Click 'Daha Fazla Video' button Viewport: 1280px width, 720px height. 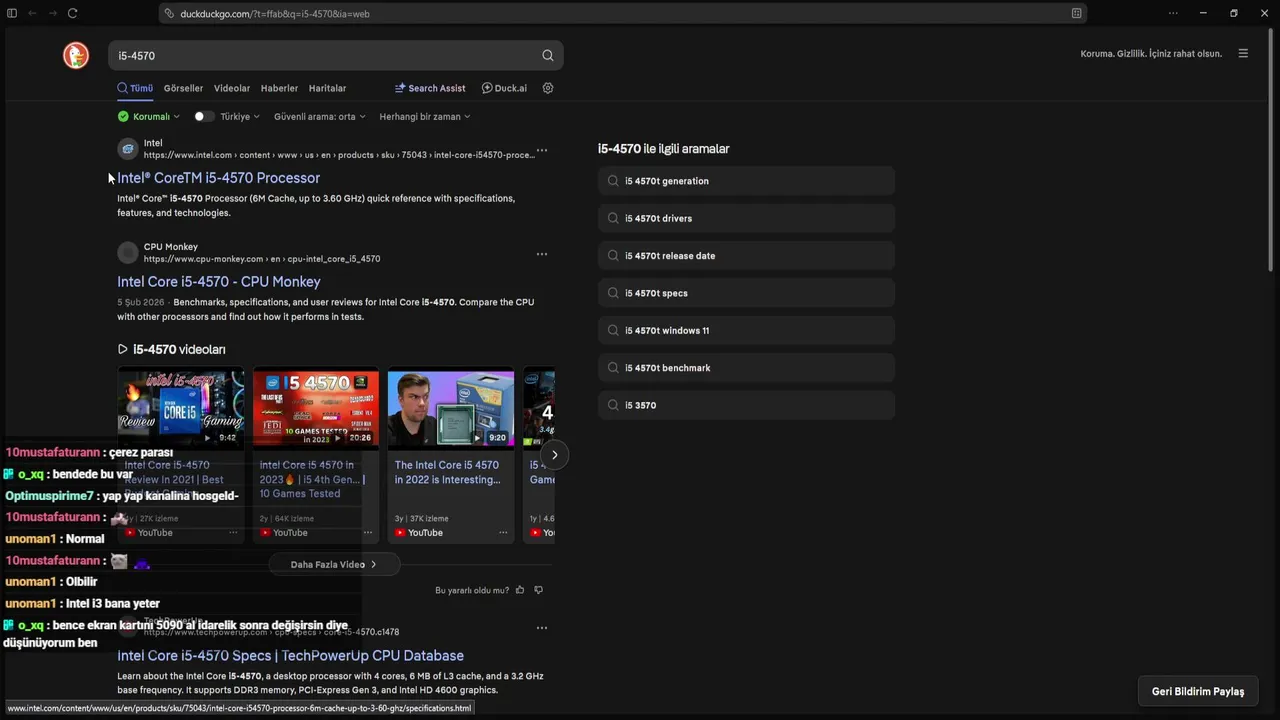[x=334, y=565]
